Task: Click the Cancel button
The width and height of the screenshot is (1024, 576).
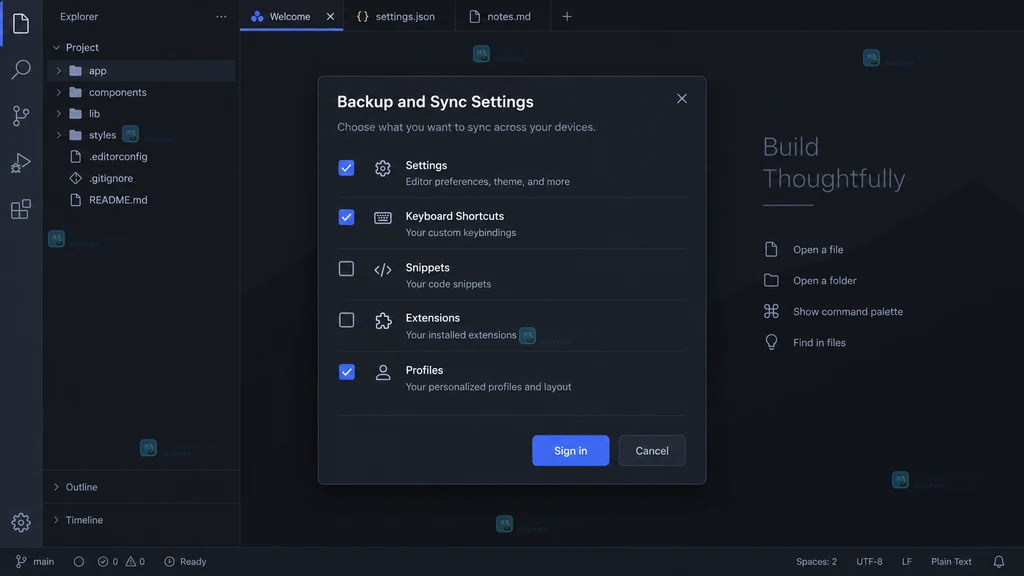Action: [x=652, y=451]
